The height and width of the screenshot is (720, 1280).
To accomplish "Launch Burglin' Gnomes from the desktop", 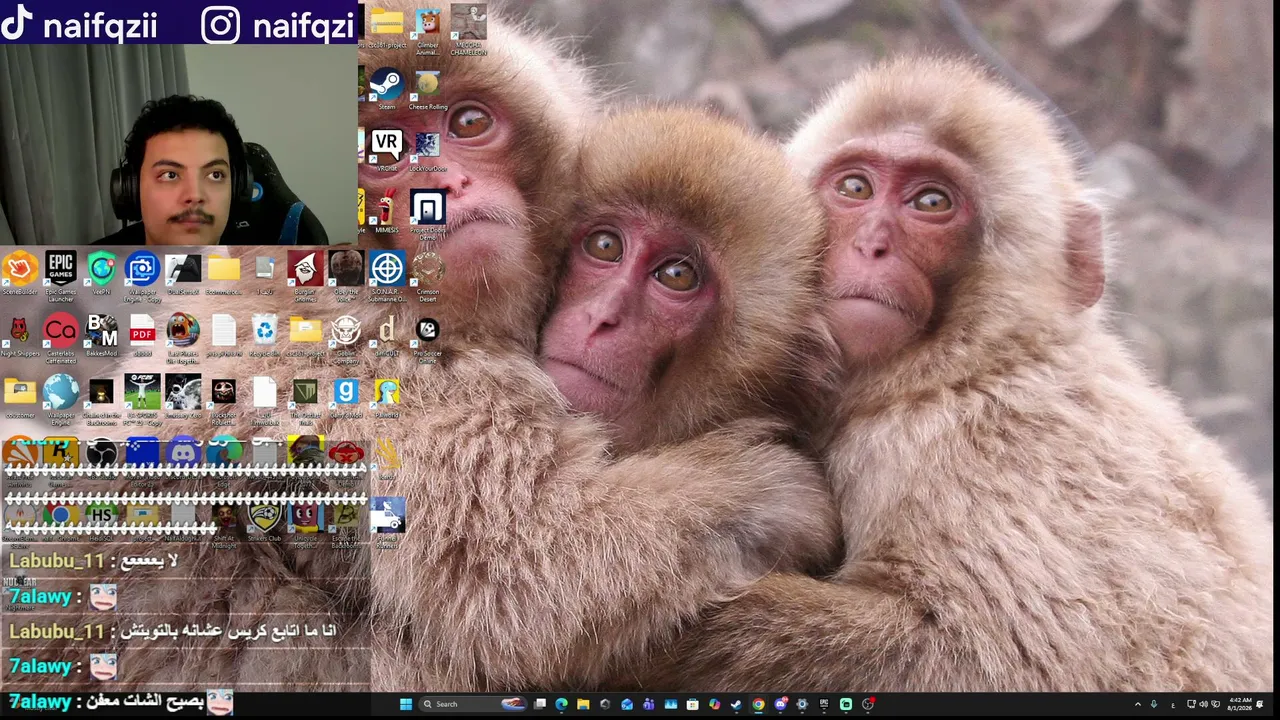I will tap(305, 274).
